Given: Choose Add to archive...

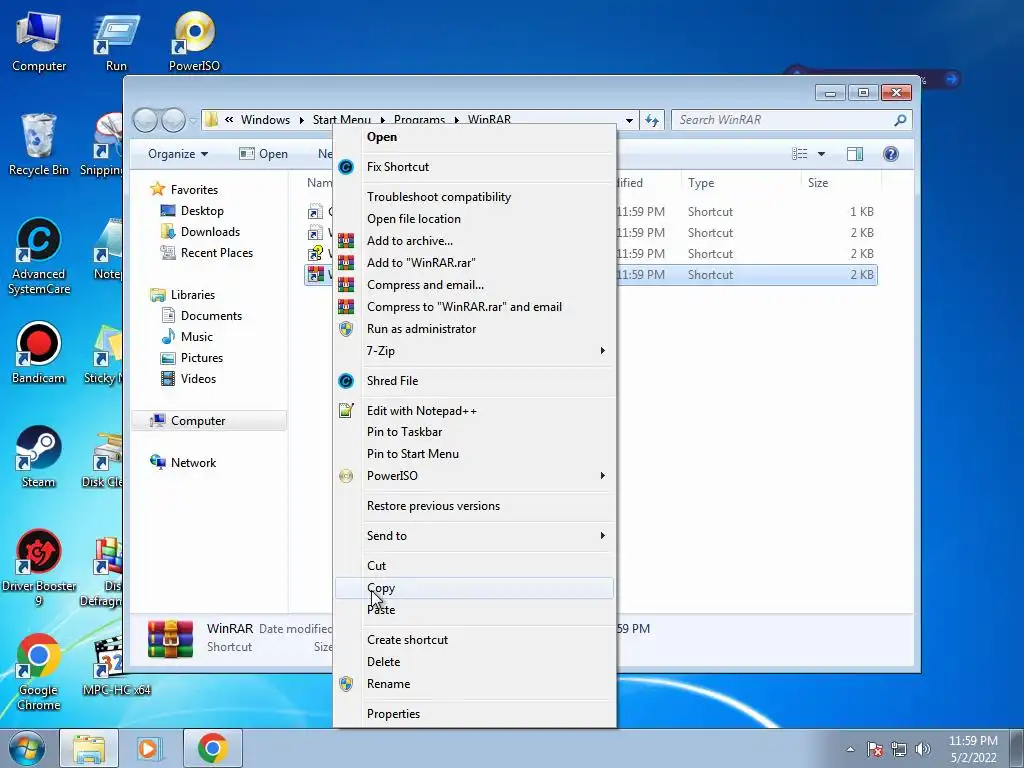Looking at the screenshot, I should click(x=475, y=241).
